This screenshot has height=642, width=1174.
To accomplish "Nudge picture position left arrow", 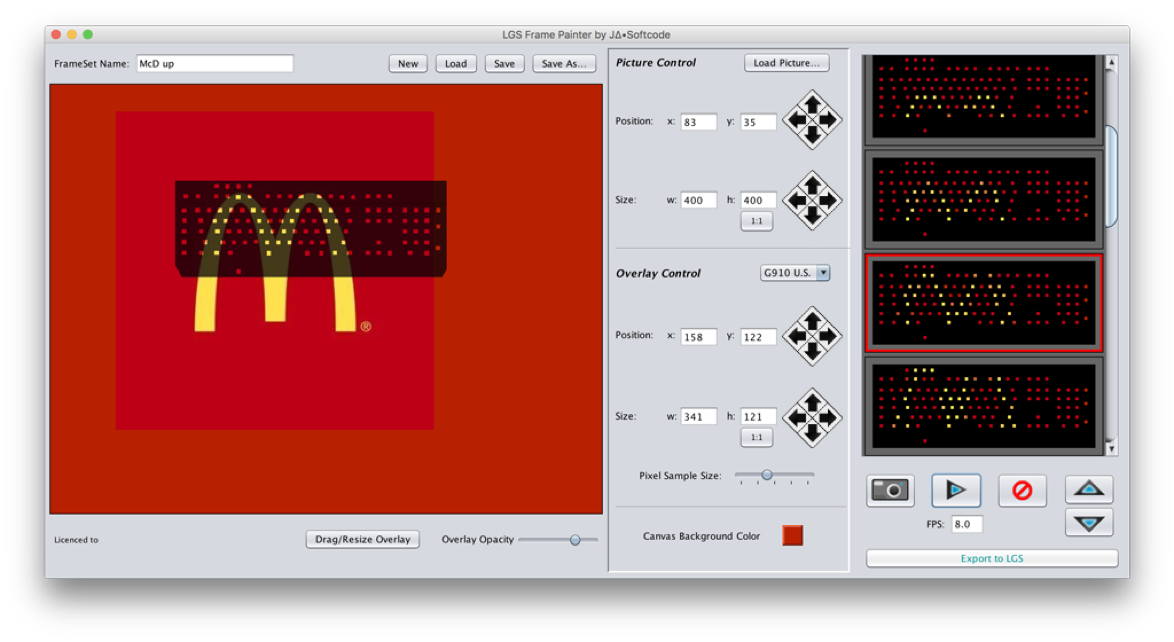I will [797, 120].
